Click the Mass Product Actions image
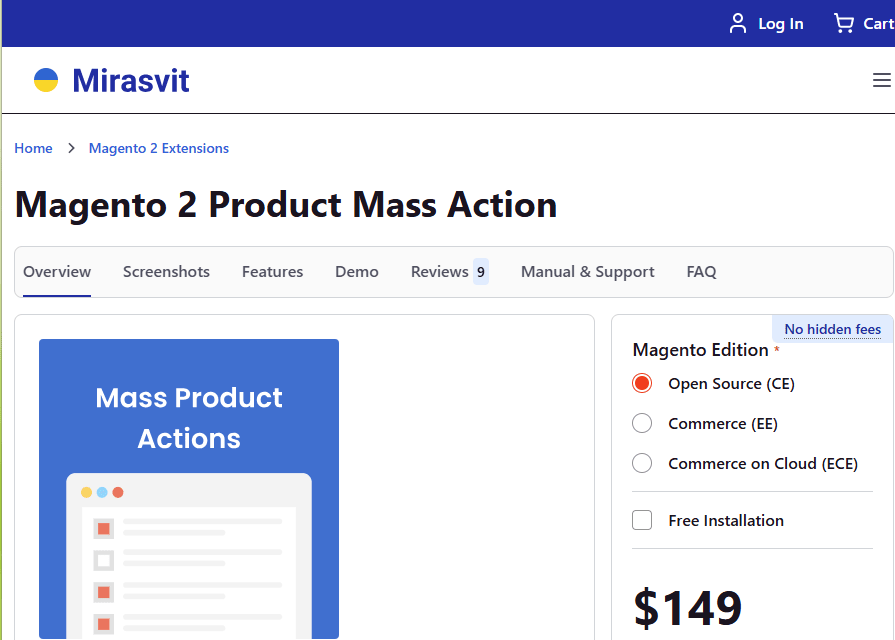 click(x=189, y=488)
